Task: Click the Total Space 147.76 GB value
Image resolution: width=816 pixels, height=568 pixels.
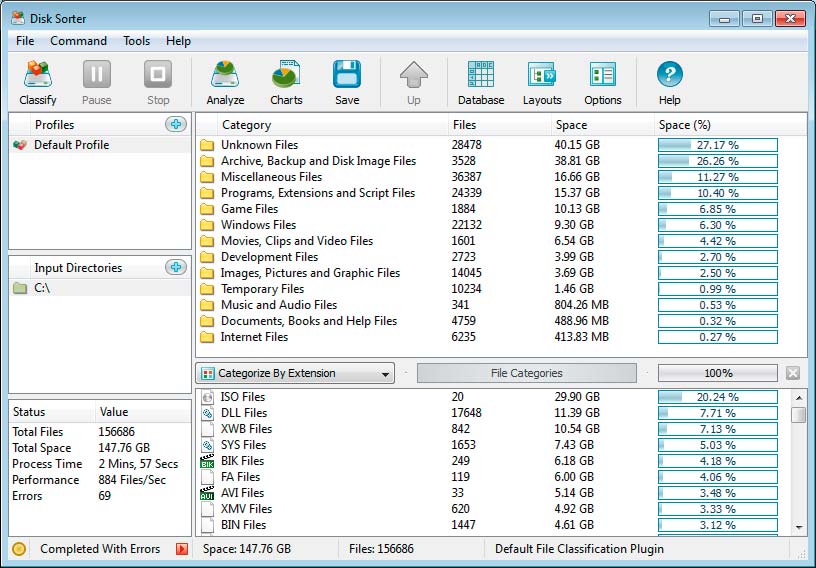Action: click(124, 448)
